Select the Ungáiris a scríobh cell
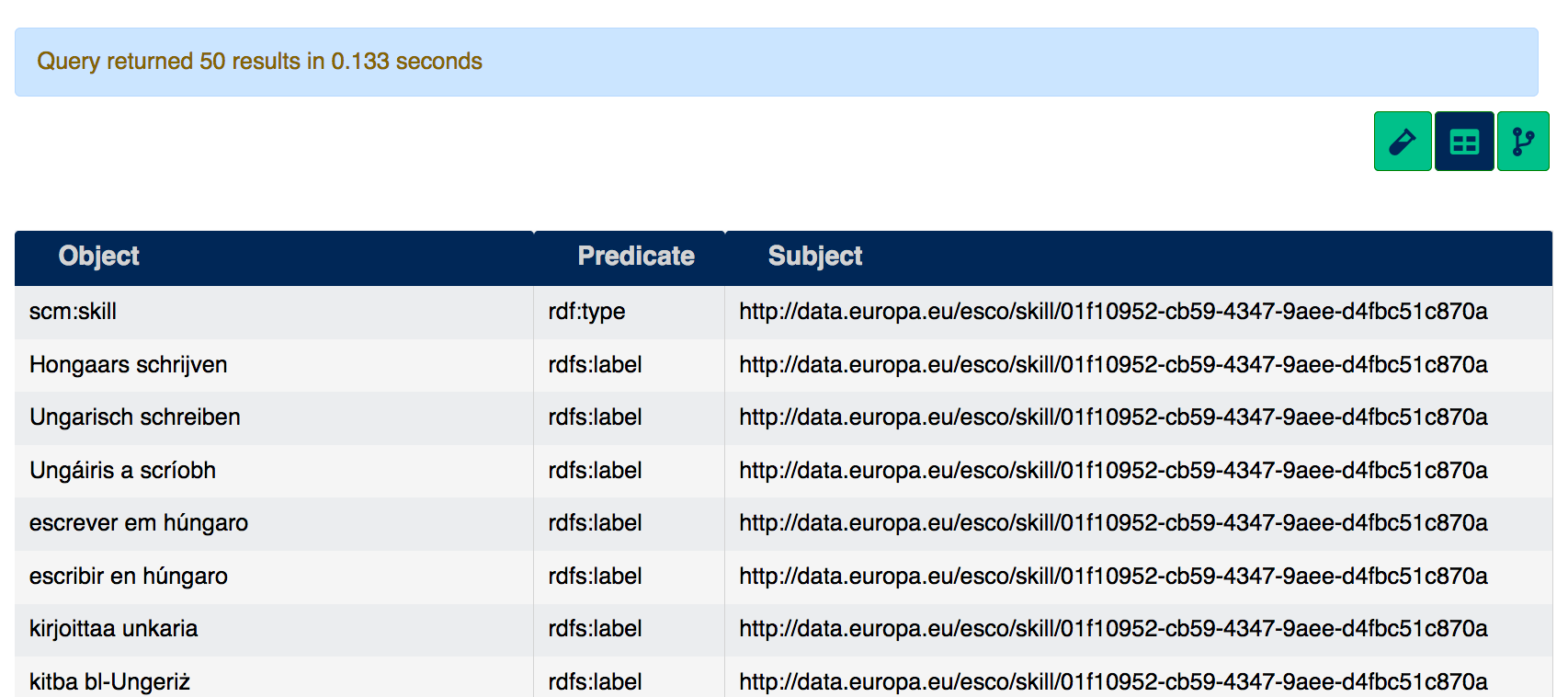Screen dimensions: 1568x697 (123, 471)
